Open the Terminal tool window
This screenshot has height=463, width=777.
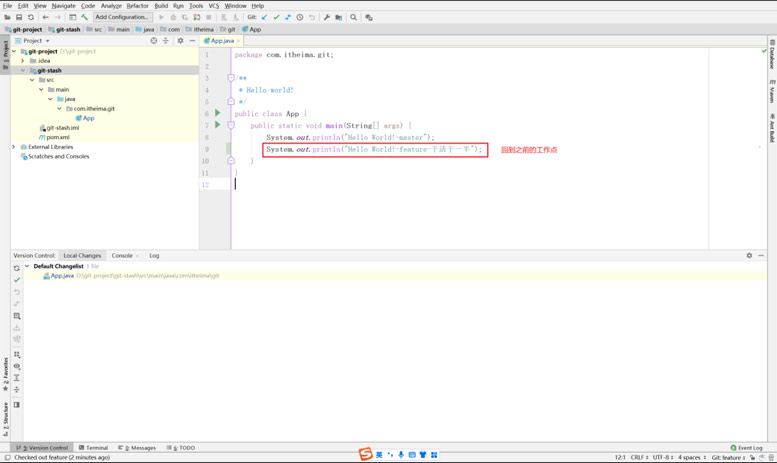click(93, 448)
